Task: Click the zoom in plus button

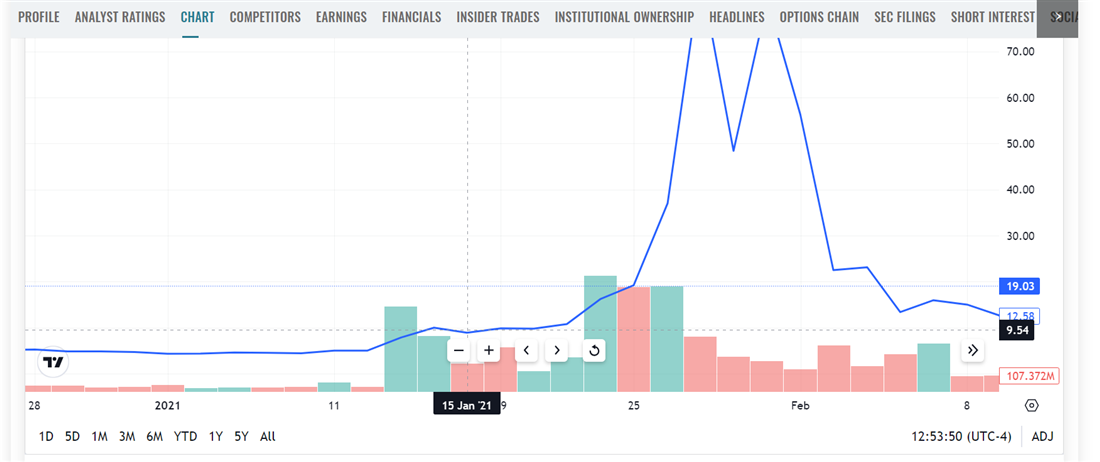Action: point(489,350)
